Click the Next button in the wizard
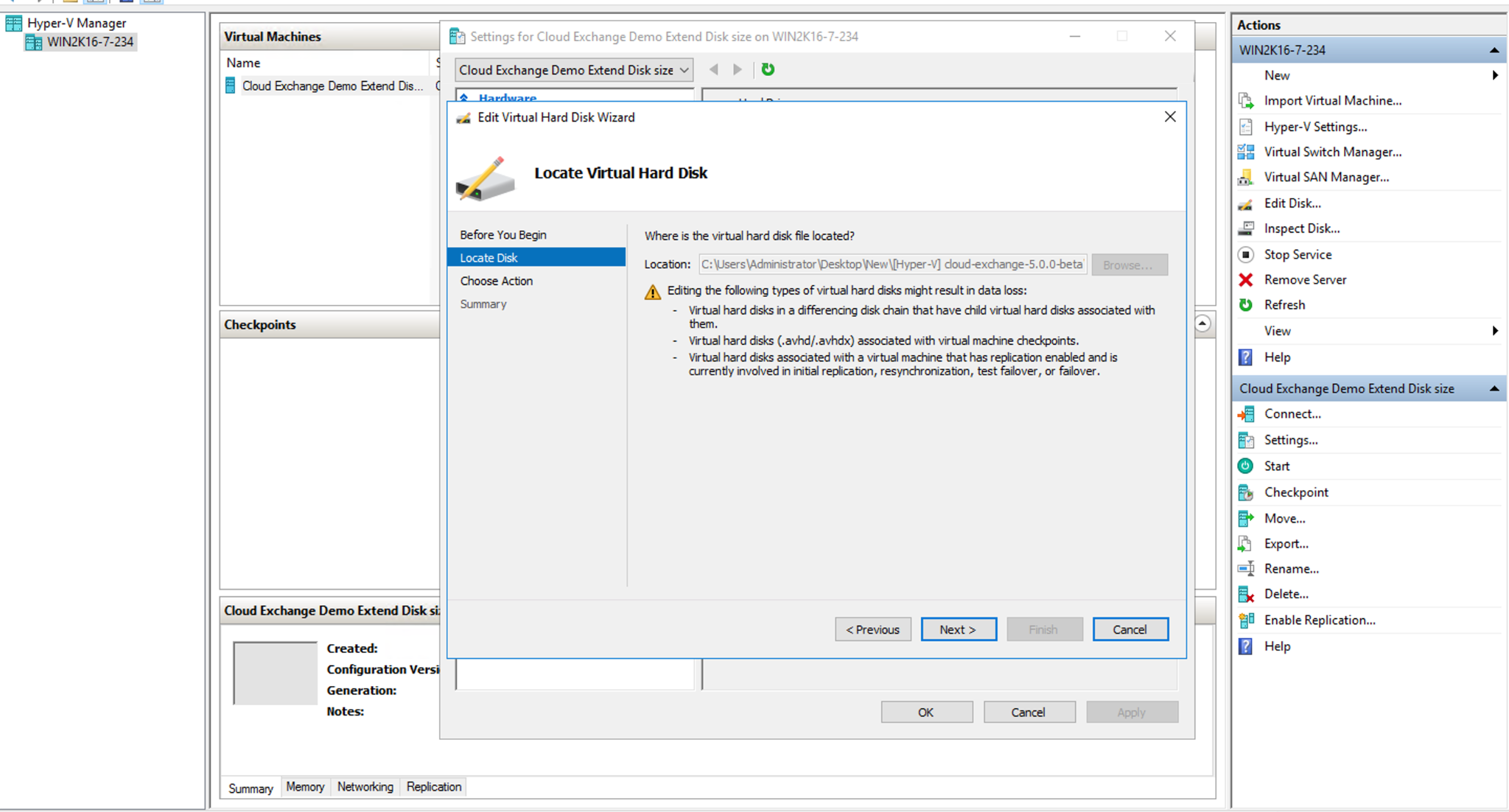This screenshot has height=812, width=1509. (x=959, y=629)
